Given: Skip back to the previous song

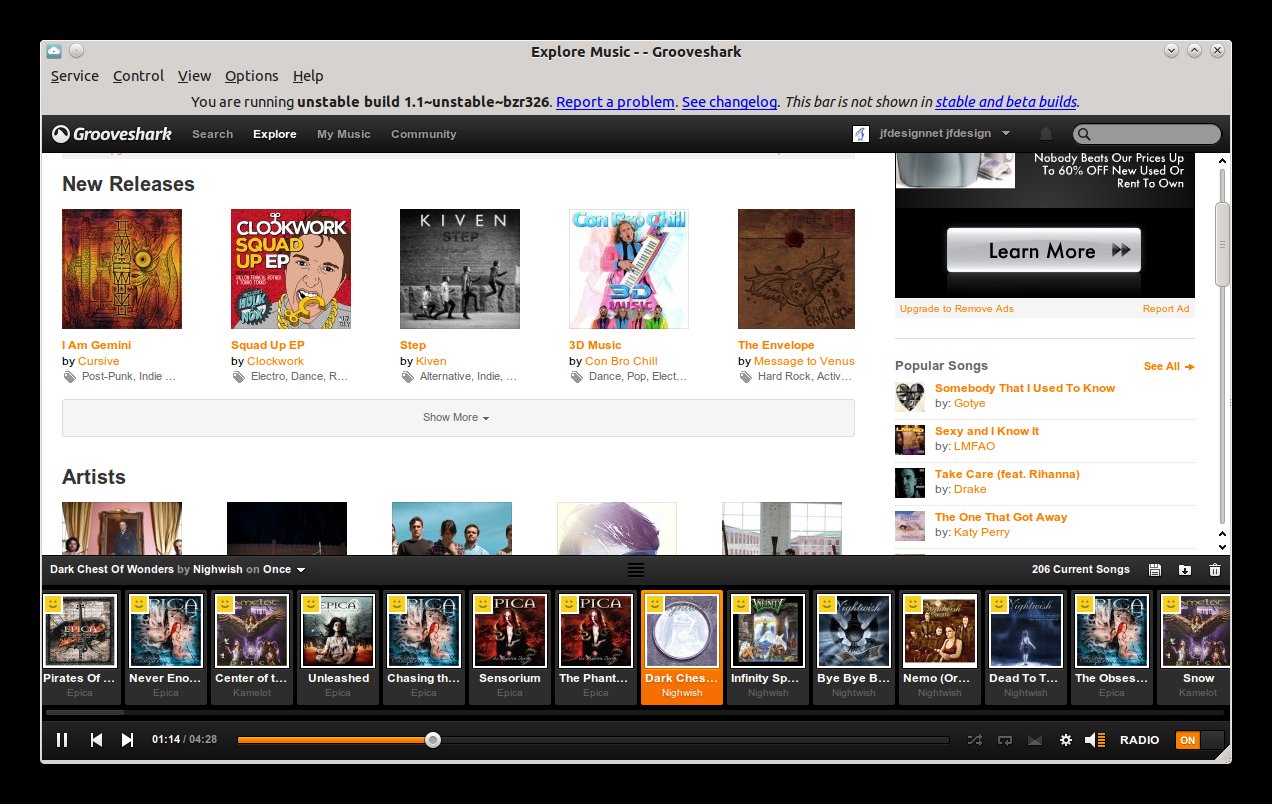Looking at the screenshot, I should tap(96, 740).
